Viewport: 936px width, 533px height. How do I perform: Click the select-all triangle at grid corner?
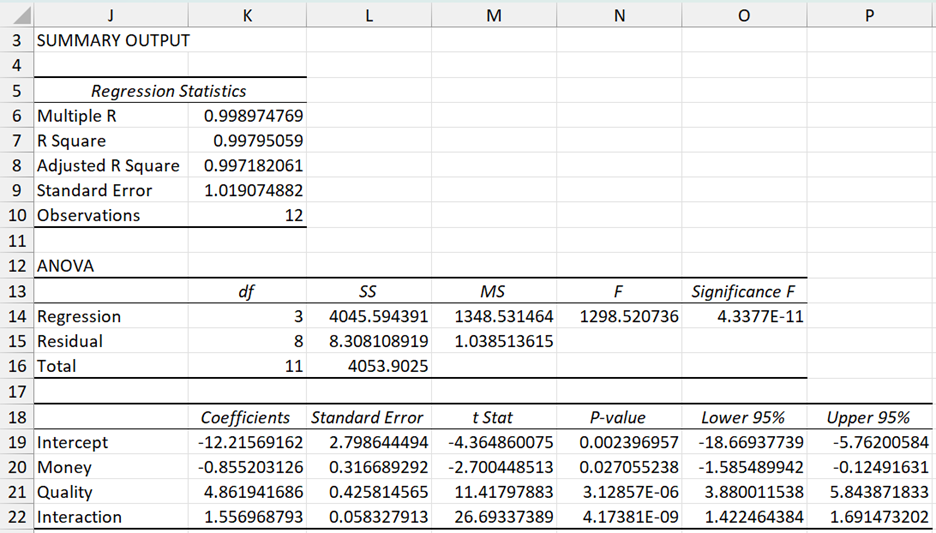pyautogui.click(x=16, y=16)
